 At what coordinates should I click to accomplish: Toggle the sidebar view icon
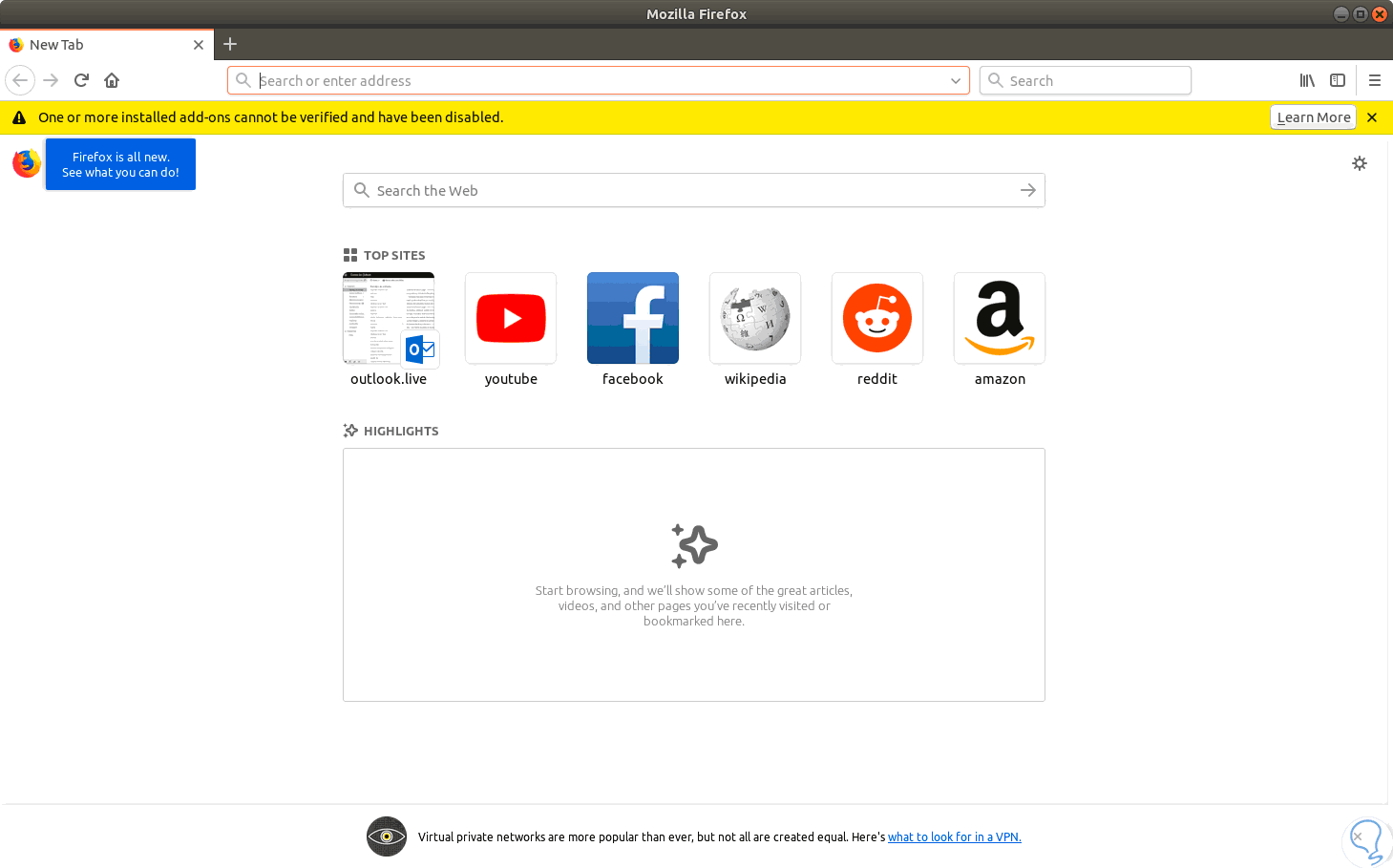coord(1338,80)
